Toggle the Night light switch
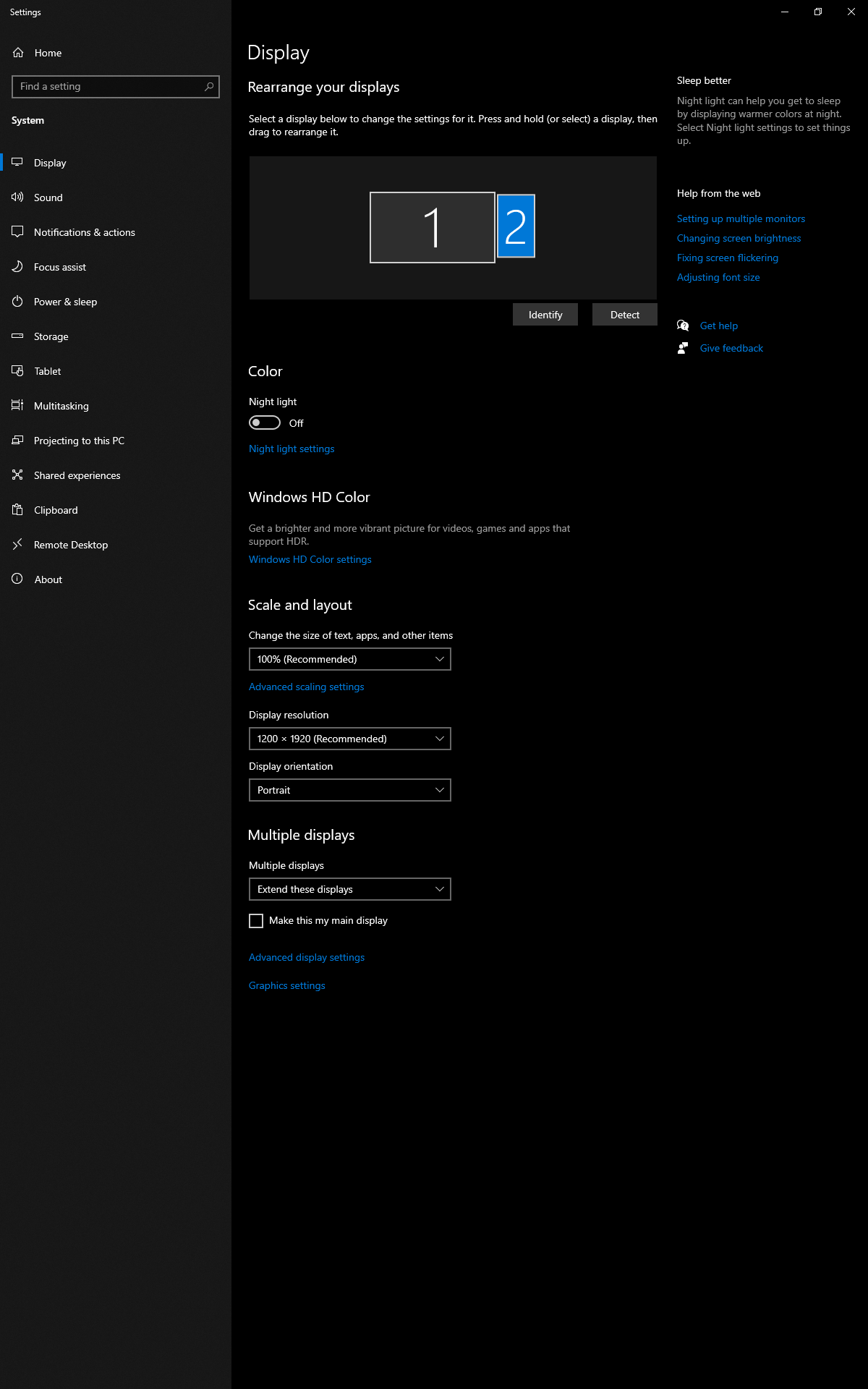The height and width of the screenshot is (1389, 868). click(x=265, y=422)
